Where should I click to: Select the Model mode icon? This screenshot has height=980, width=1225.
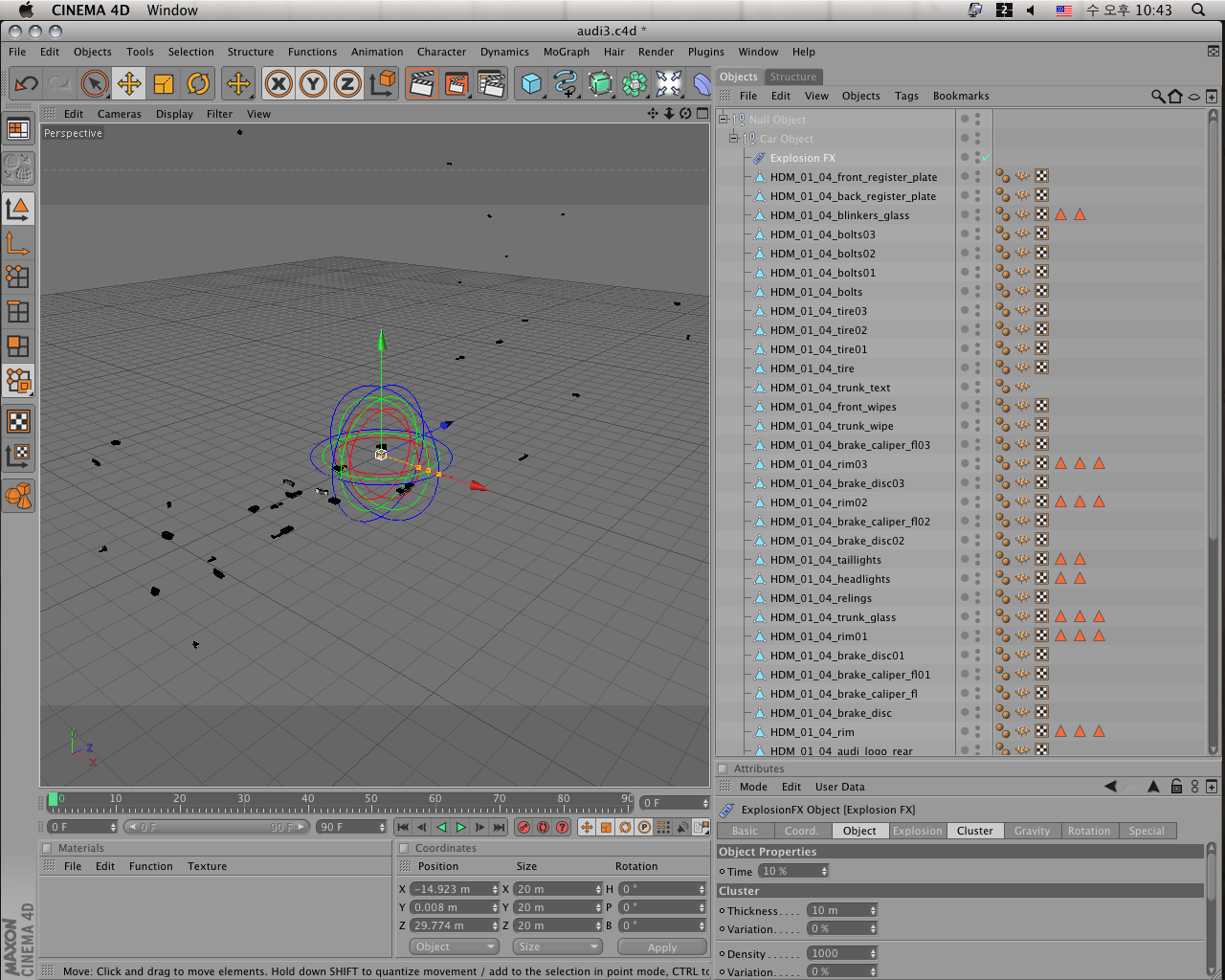18,208
